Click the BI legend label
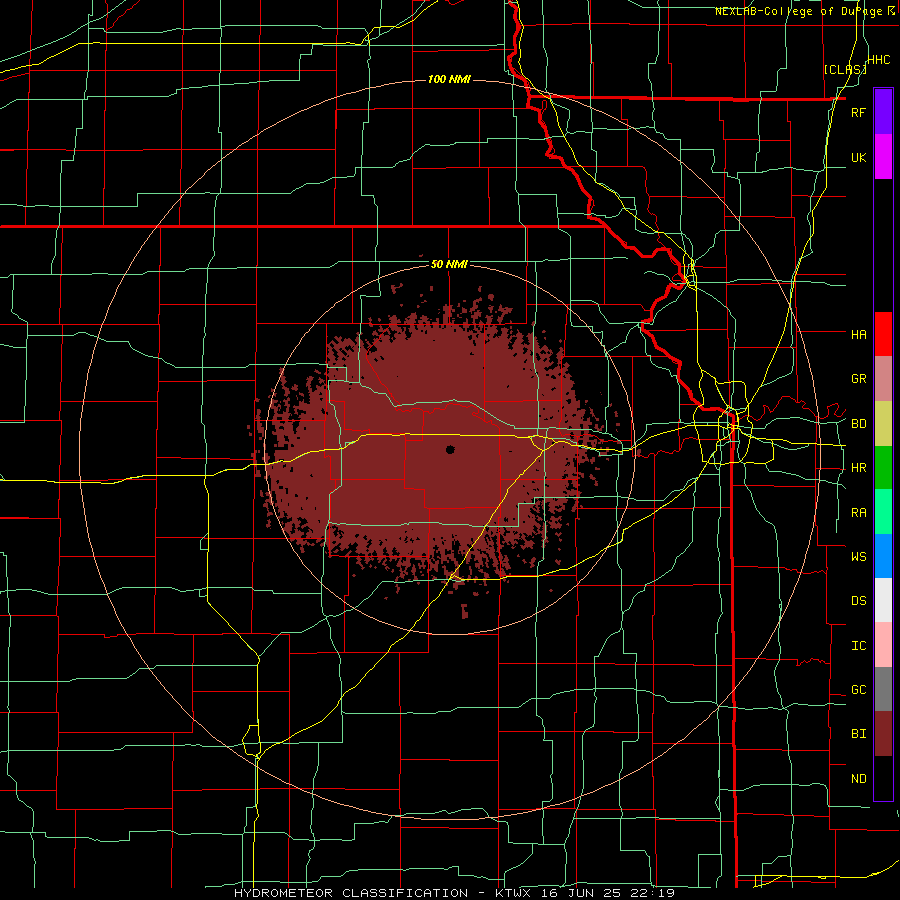This screenshot has height=900, width=900. click(x=858, y=734)
